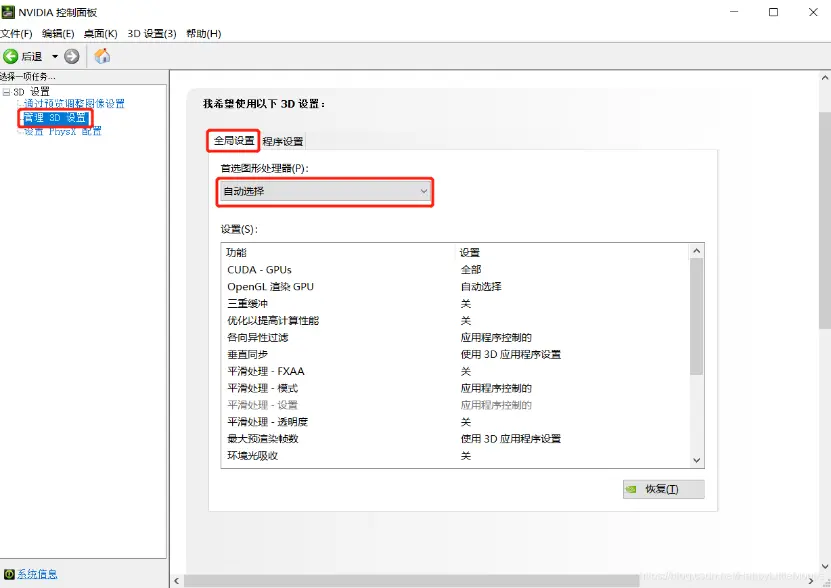Click the green Back arrow icon
Screen dimensions: 831x588
click(11, 57)
